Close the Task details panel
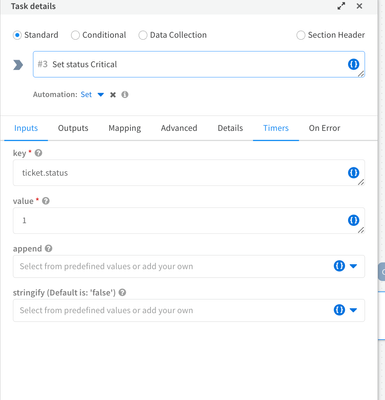The height and width of the screenshot is (400, 385). [359, 6]
